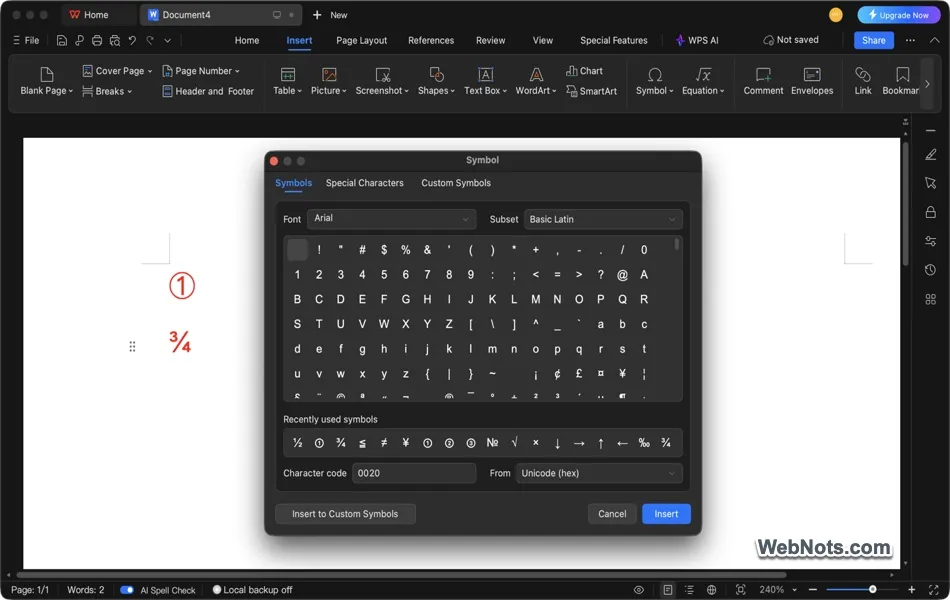Insert a Blank Page

46,80
